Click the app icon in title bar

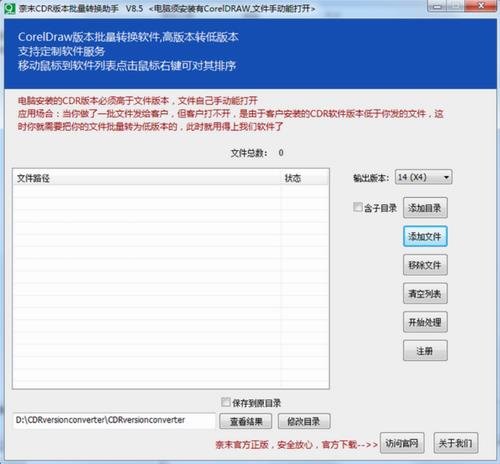[x=10, y=8]
